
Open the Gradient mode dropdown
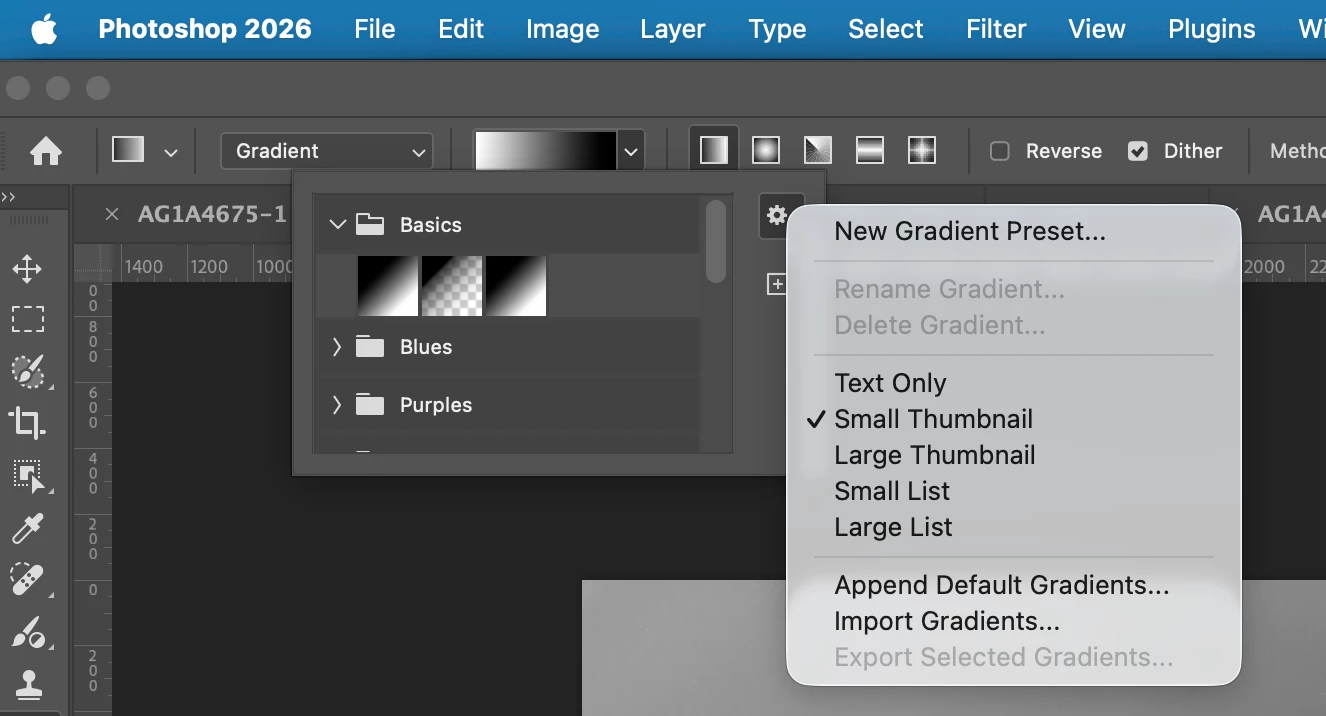click(x=327, y=151)
